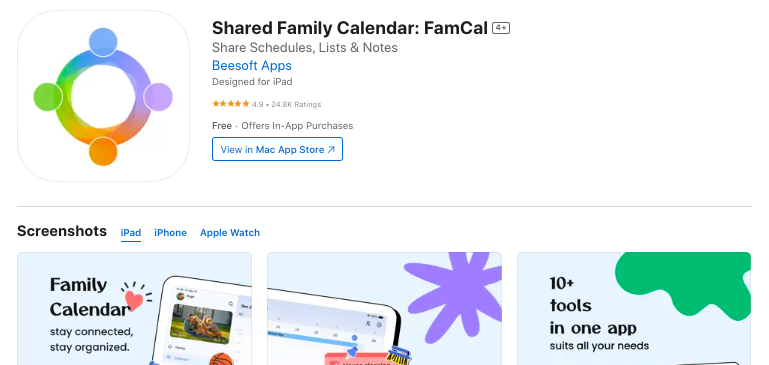This screenshot has height=365, width=769.
Task: Click the search magnifier in the iPad preview
Action: pyautogui.click(x=231, y=304)
